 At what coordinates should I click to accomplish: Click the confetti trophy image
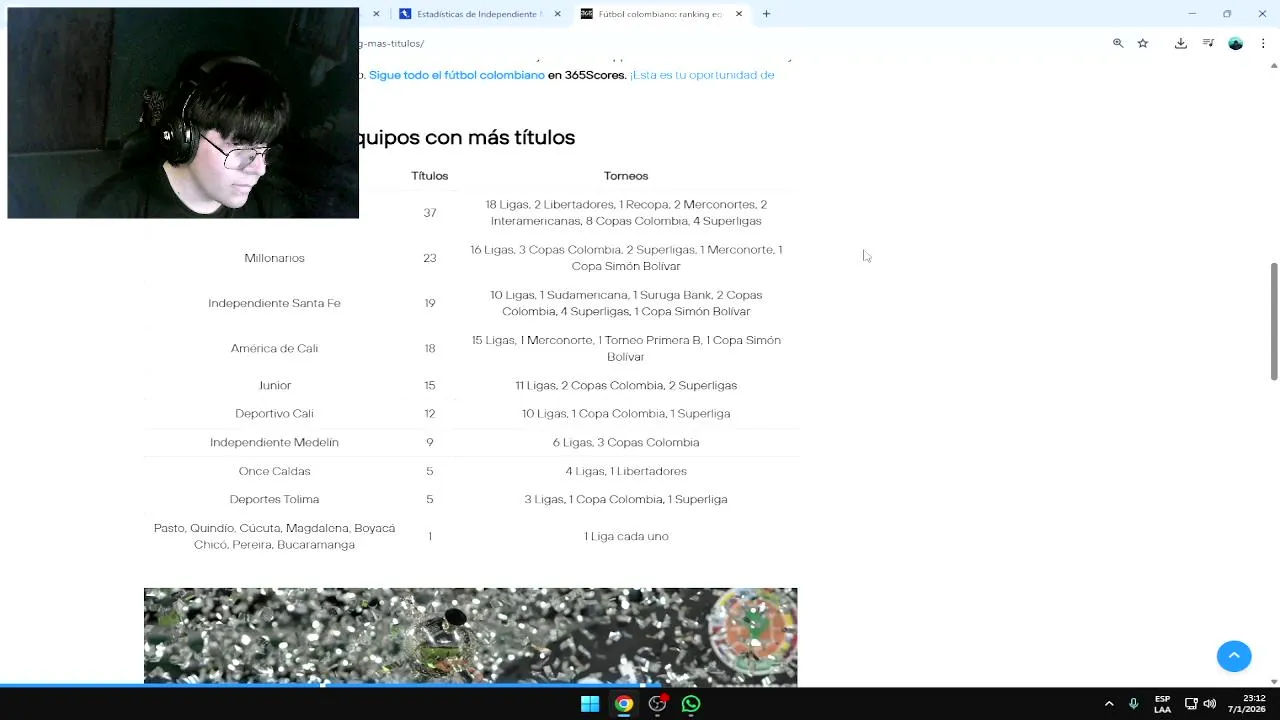point(470,636)
